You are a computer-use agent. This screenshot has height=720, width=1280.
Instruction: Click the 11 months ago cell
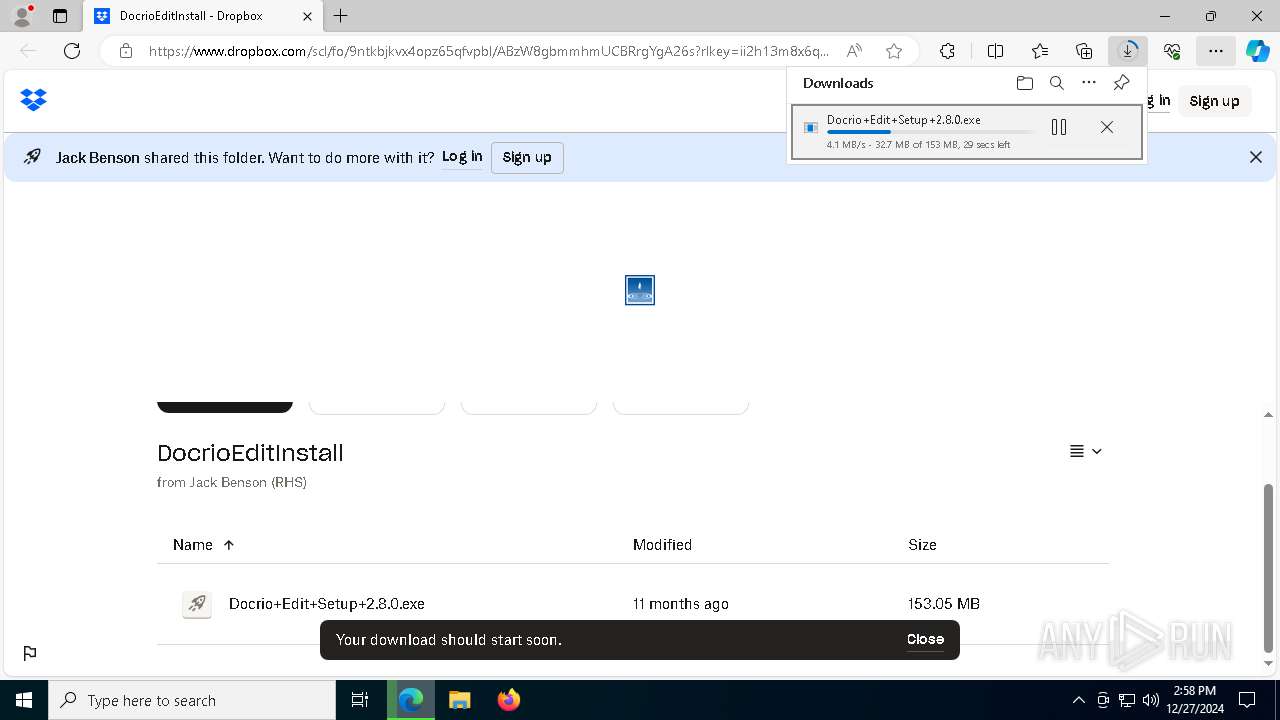coord(681,604)
